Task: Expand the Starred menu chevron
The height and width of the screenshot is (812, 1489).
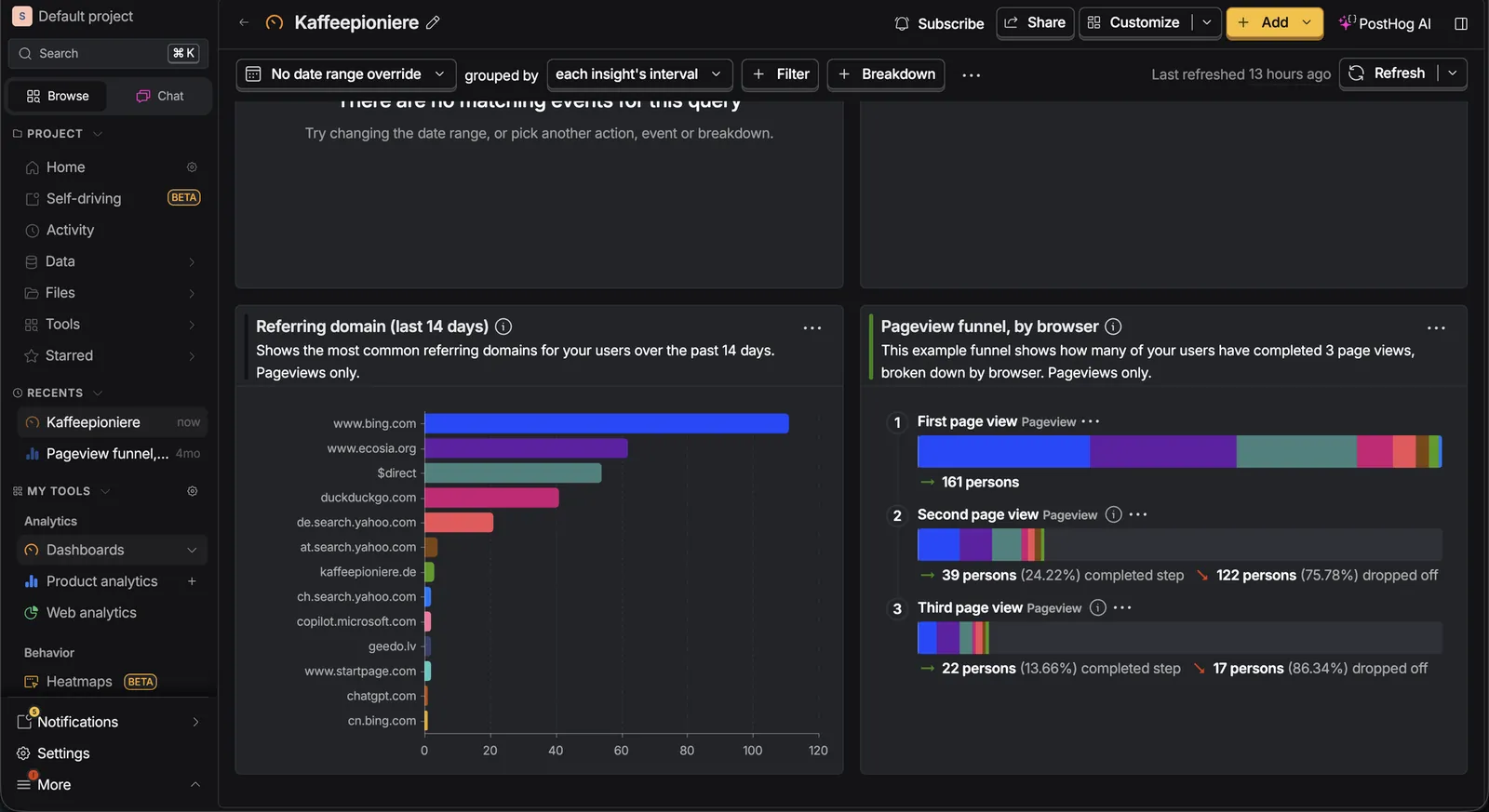Action: tap(192, 356)
